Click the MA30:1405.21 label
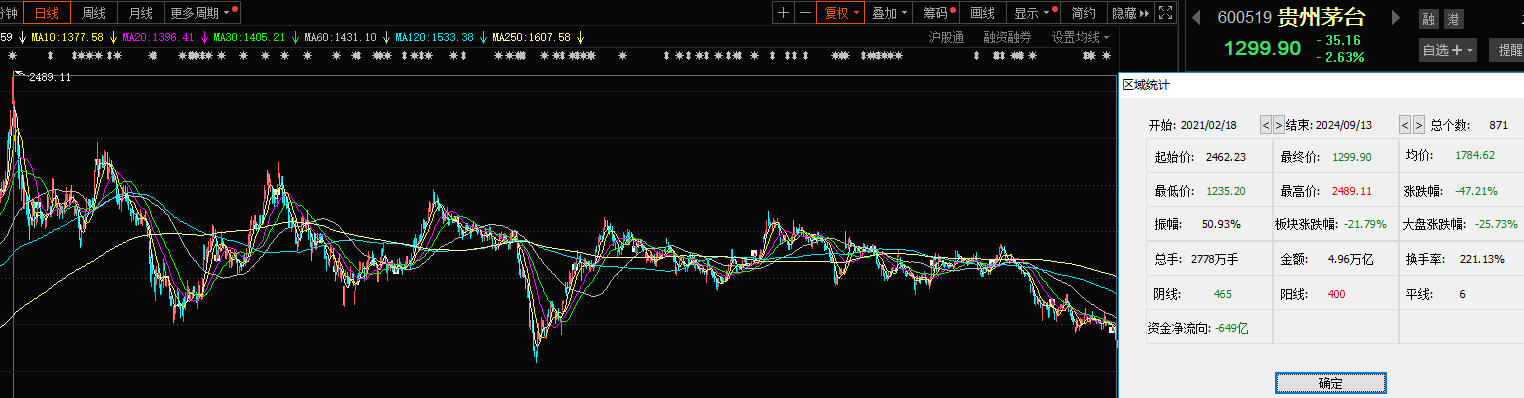The image size is (1524, 398). click(x=249, y=37)
